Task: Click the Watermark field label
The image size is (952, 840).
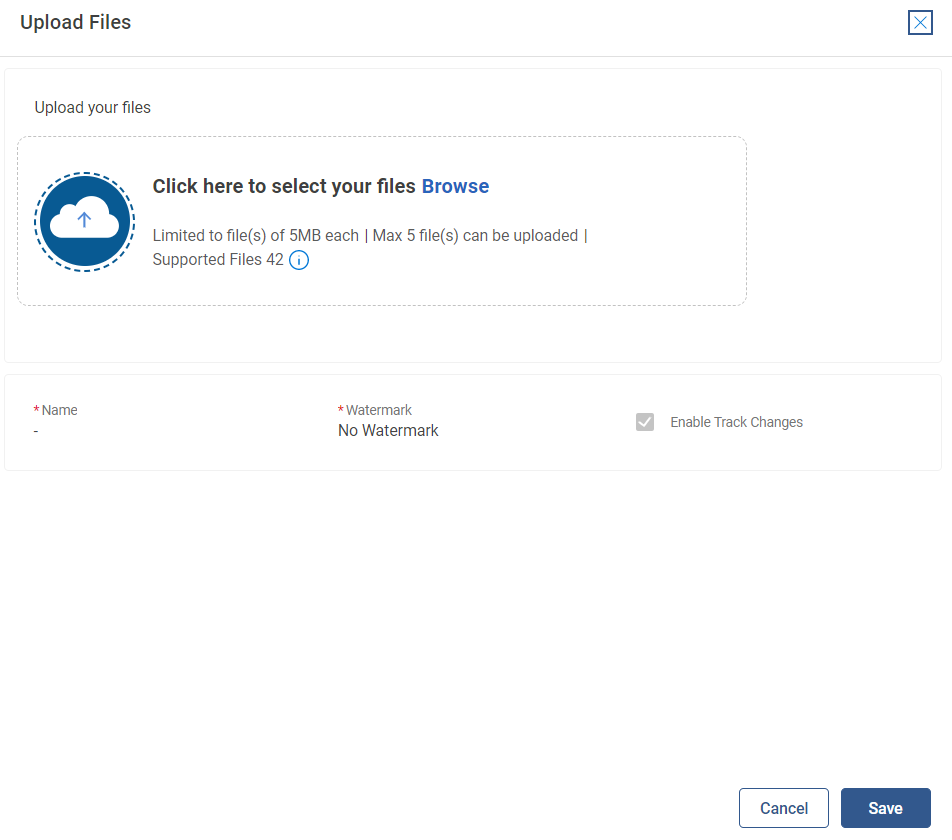Action: coord(378,410)
